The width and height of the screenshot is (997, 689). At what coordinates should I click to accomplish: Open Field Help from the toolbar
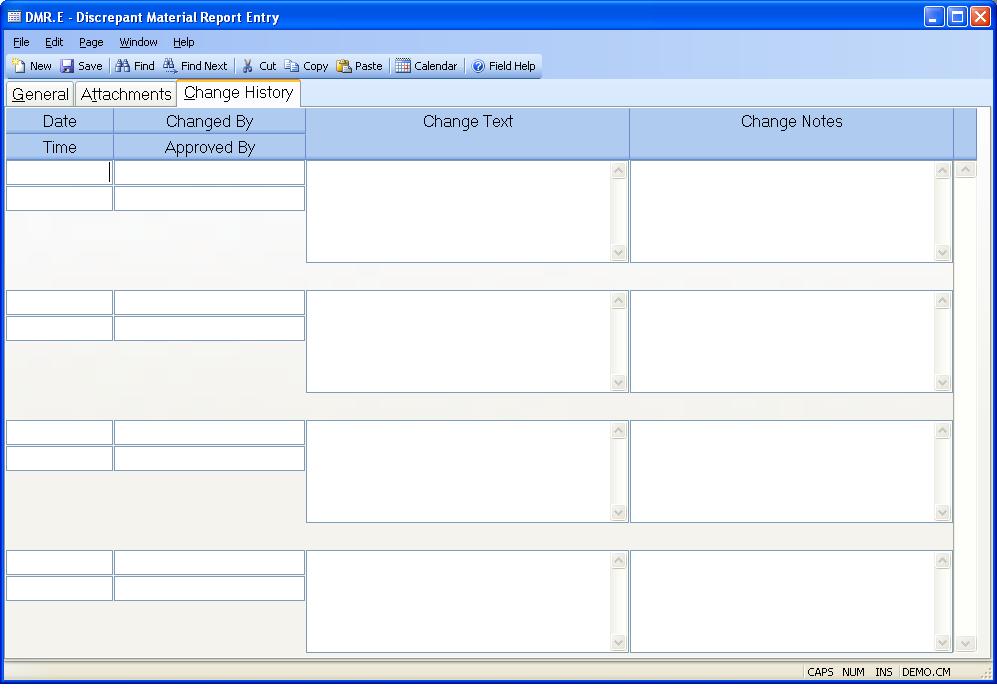(x=479, y=66)
